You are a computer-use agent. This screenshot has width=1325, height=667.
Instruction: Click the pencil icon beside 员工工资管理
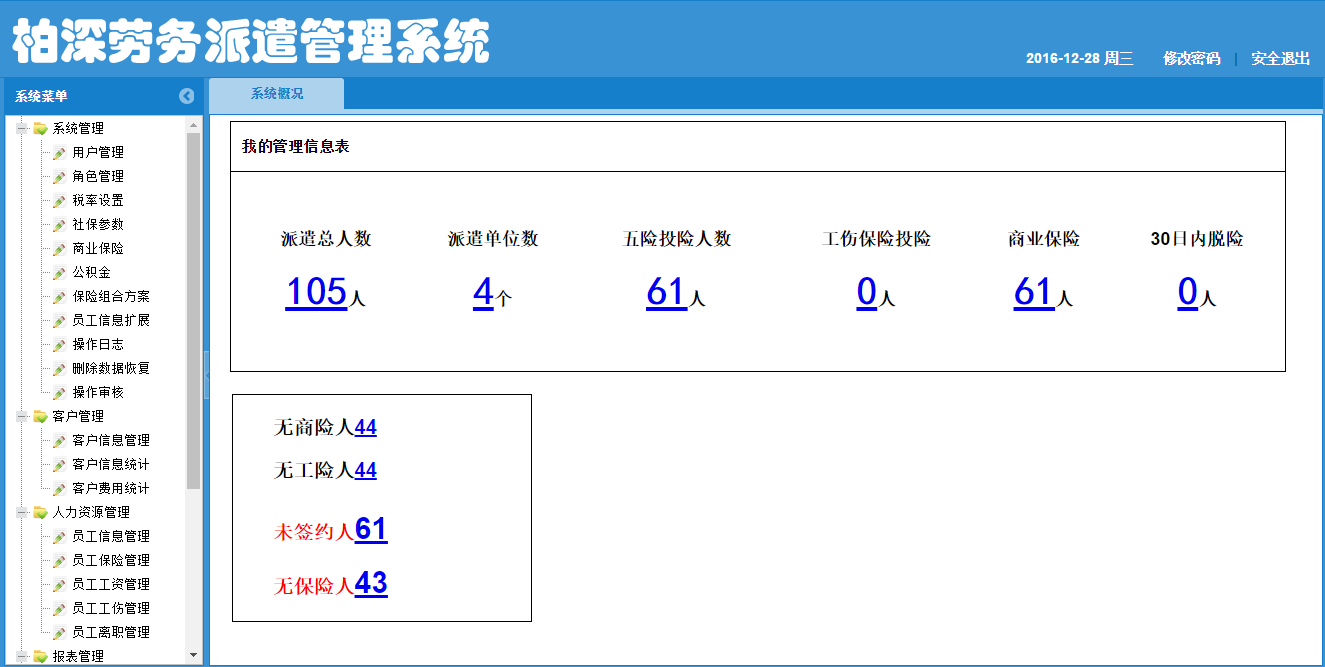click(60, 585)
